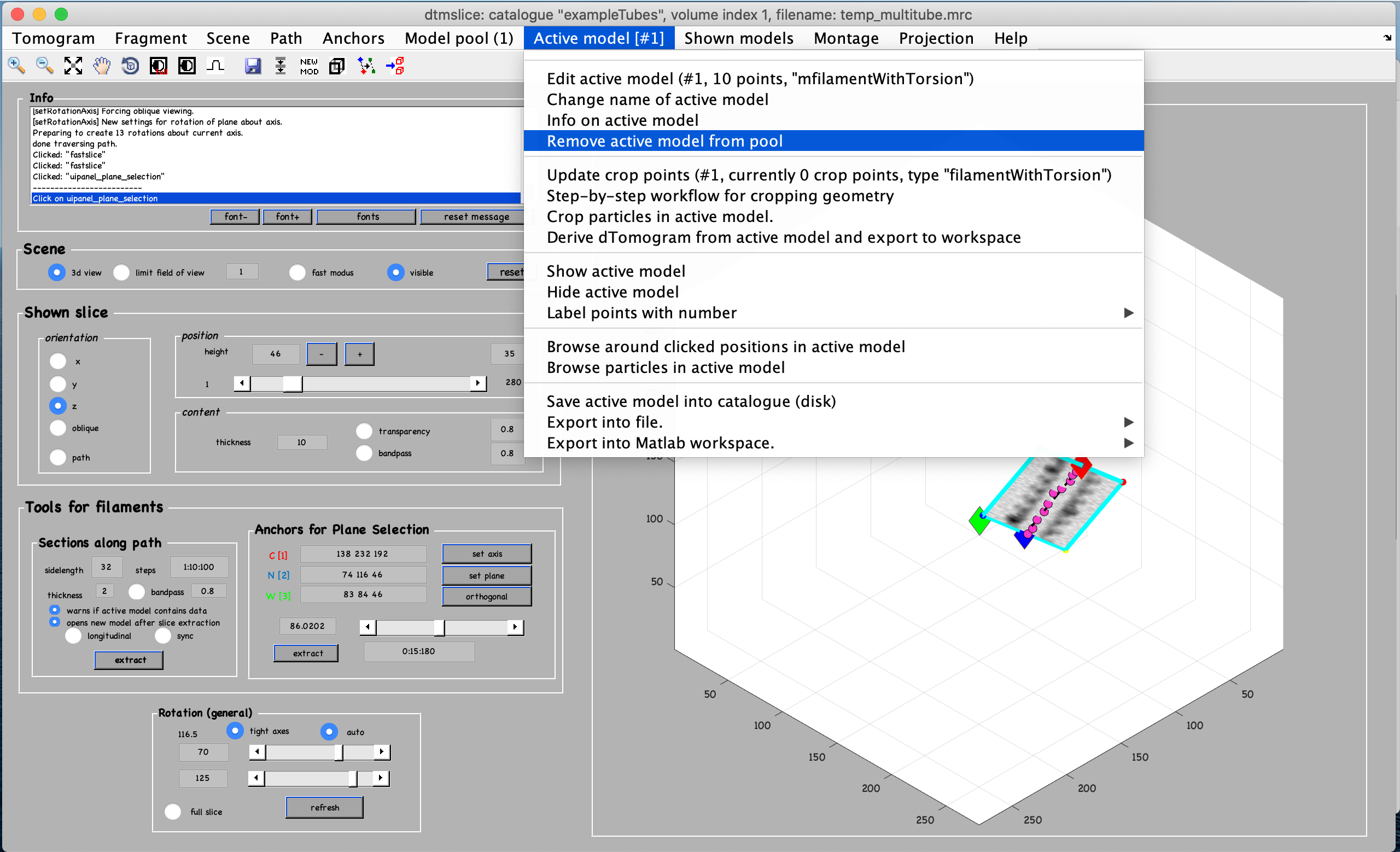
Task: Click the set plane button
Action: [x=487, y=575]
